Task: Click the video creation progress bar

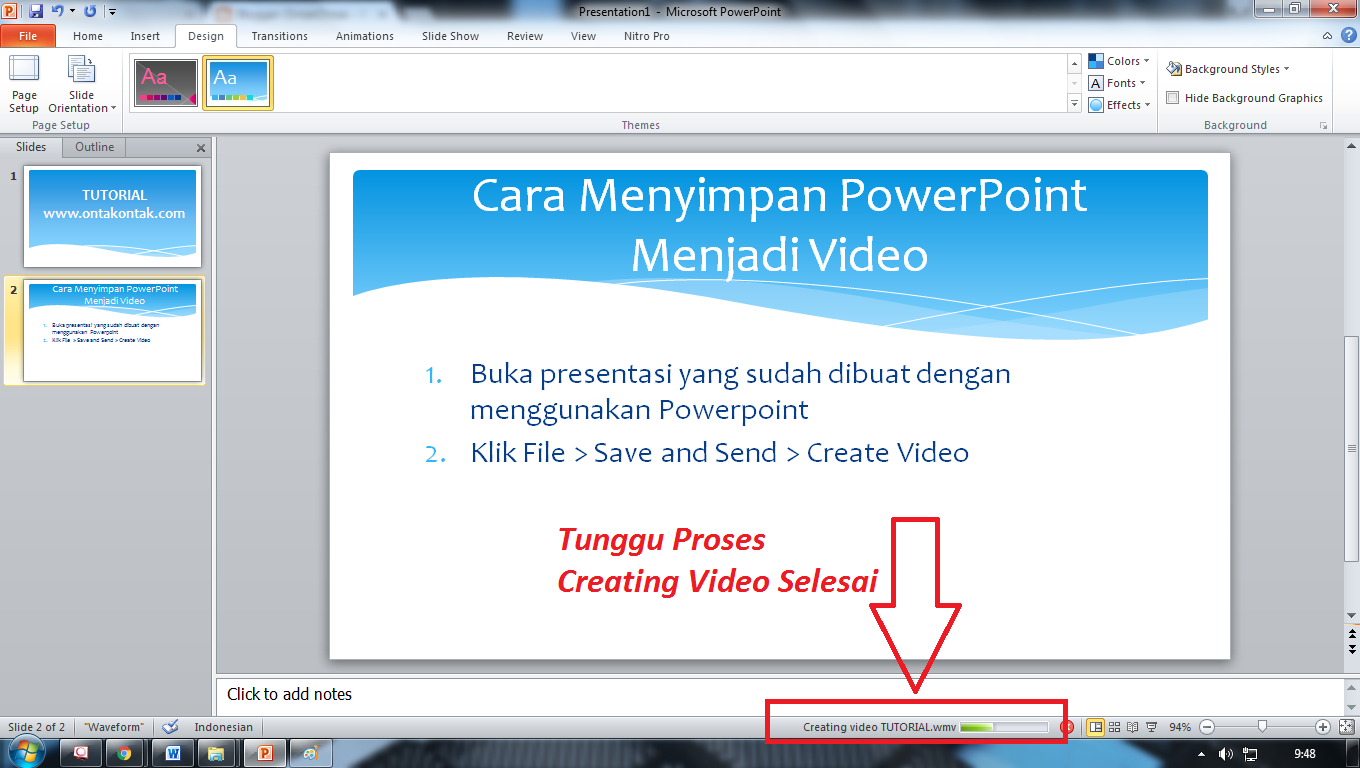Action: 1004,727
